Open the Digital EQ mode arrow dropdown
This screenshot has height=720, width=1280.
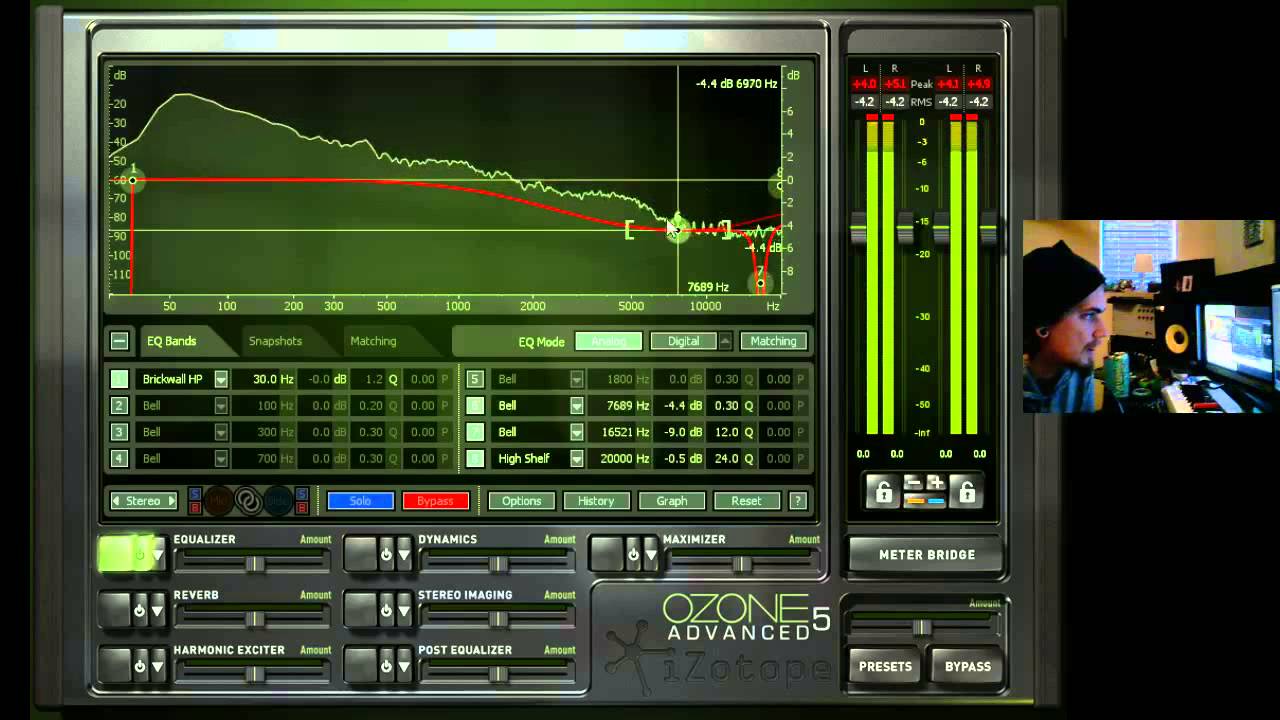pyautogui.click(x=725, y=341)
